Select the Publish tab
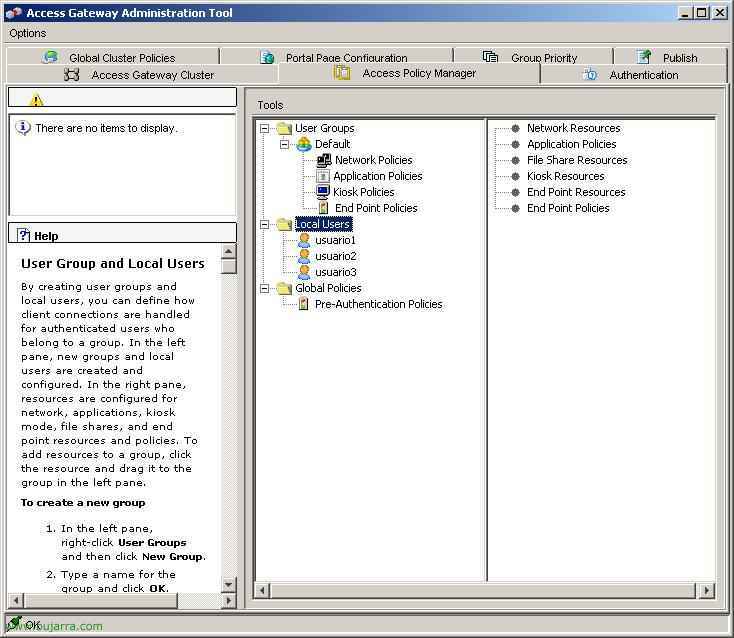 pyautogui.click(x=670, y=57)
